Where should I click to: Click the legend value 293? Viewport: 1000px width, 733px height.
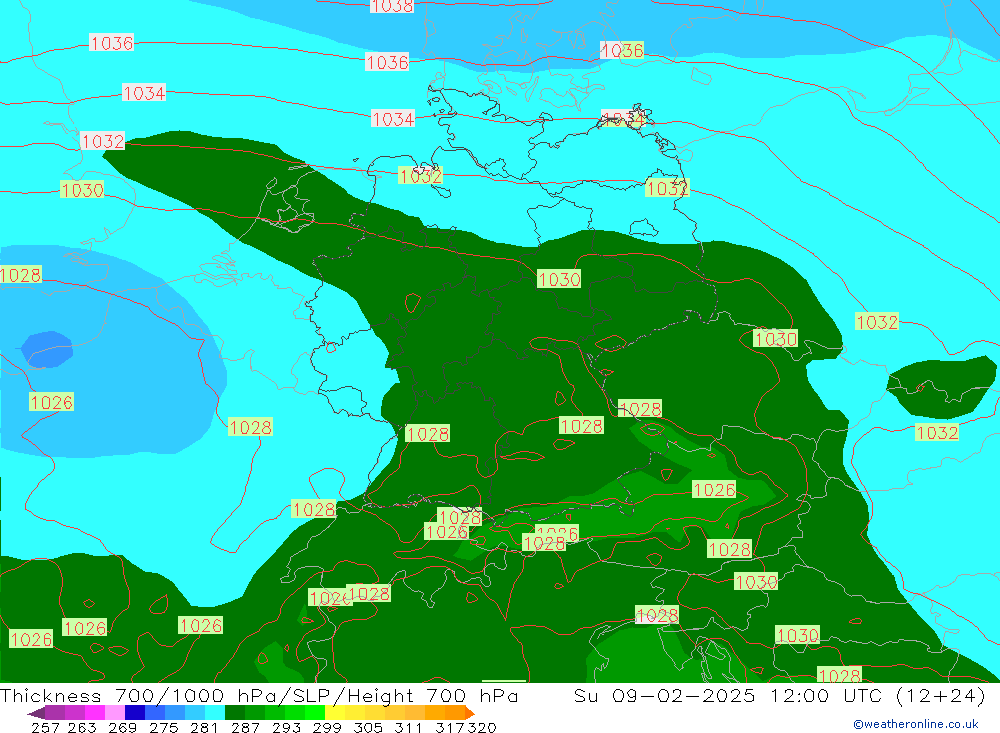(286, 727)
